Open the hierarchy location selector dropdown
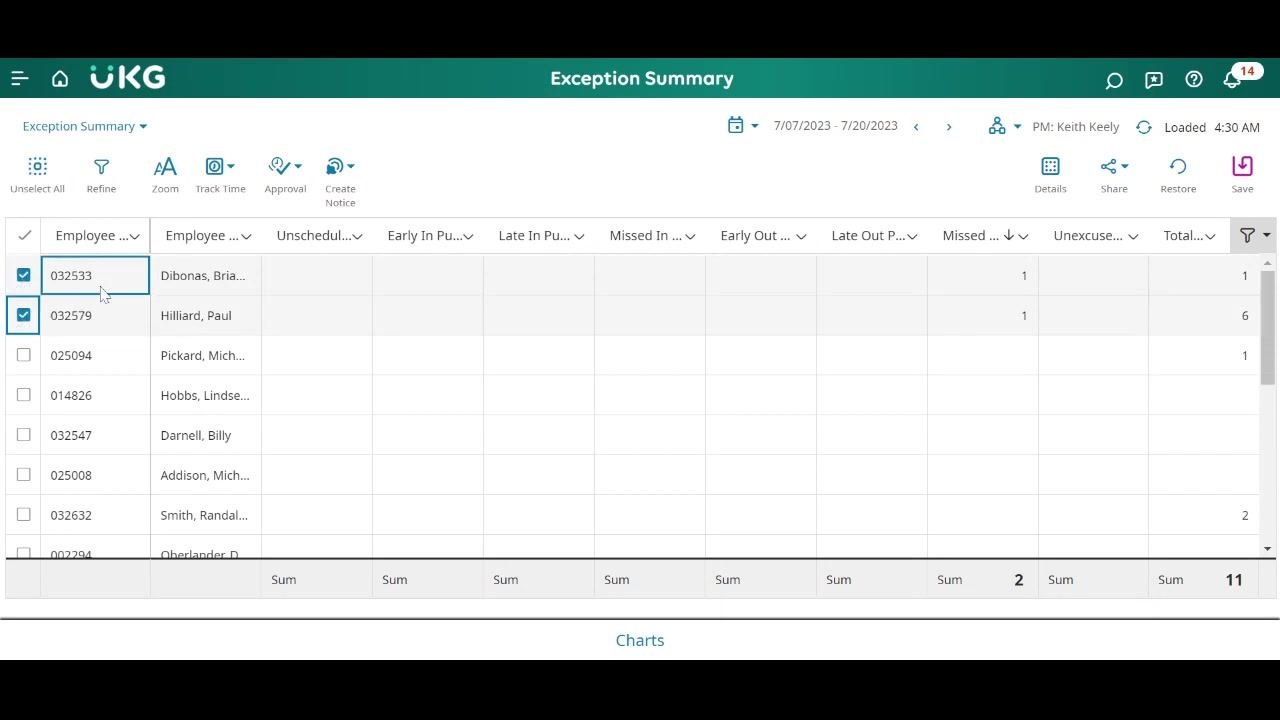 pyautogui.click(x=1005, y=126)
